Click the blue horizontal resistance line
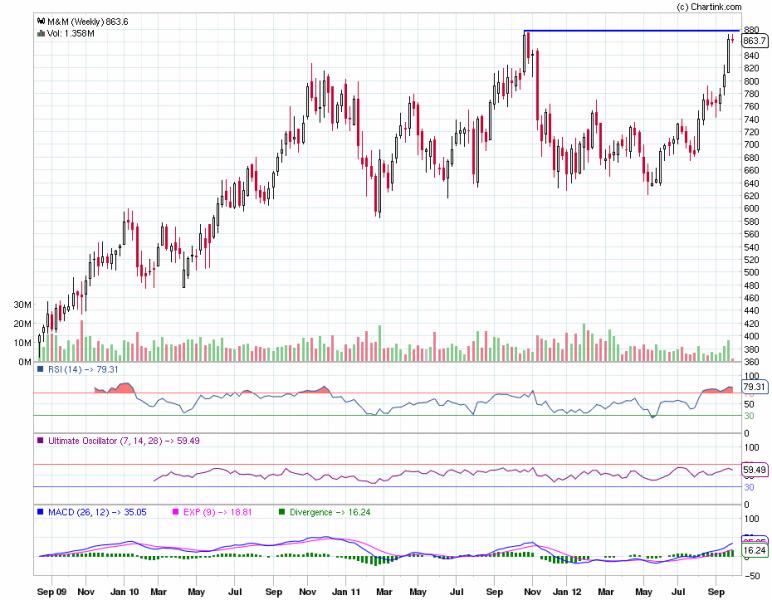Screen dimensions: 772x600 [x=630, y=31]
